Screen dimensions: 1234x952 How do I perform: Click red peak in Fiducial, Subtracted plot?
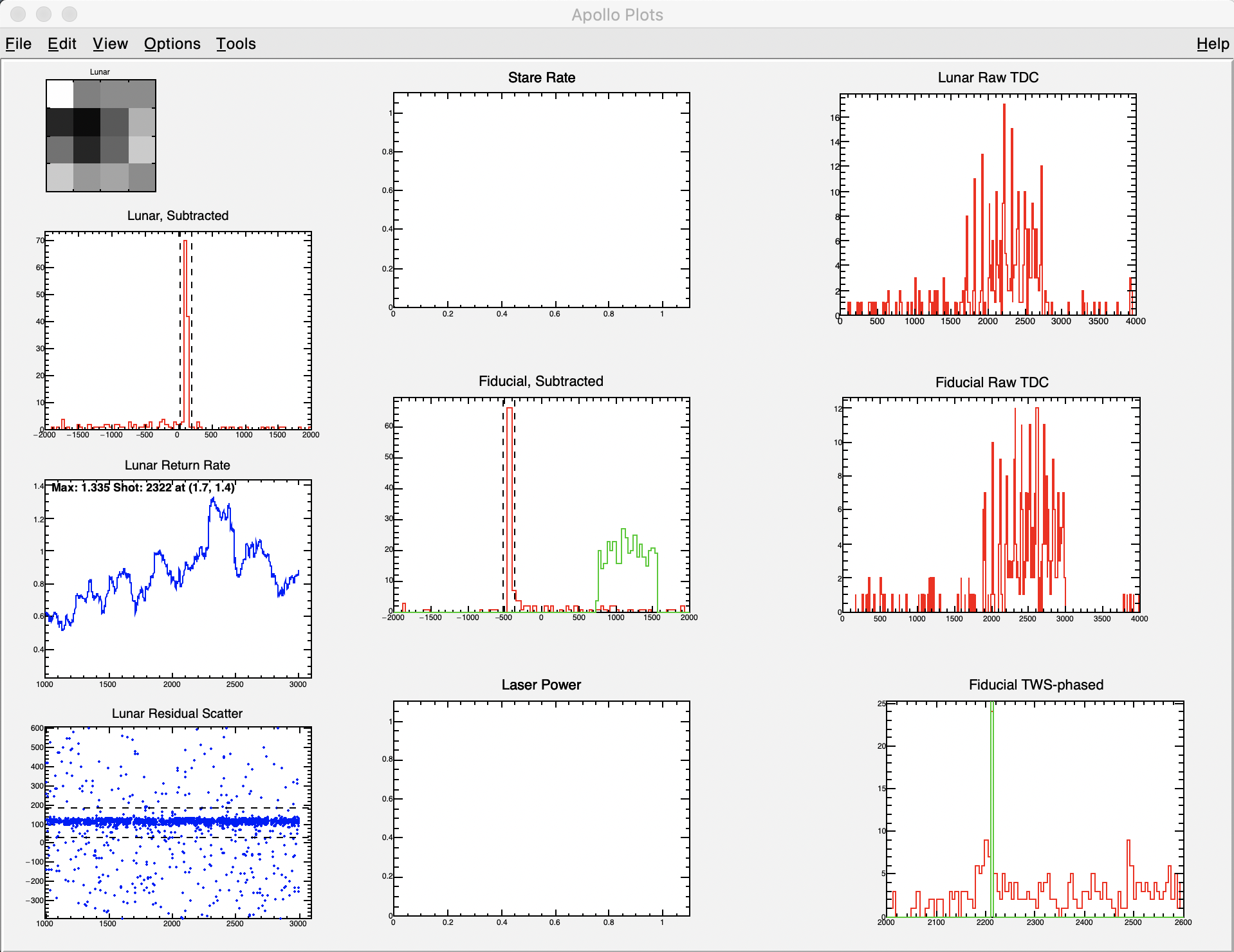click(x=510, y=508)
